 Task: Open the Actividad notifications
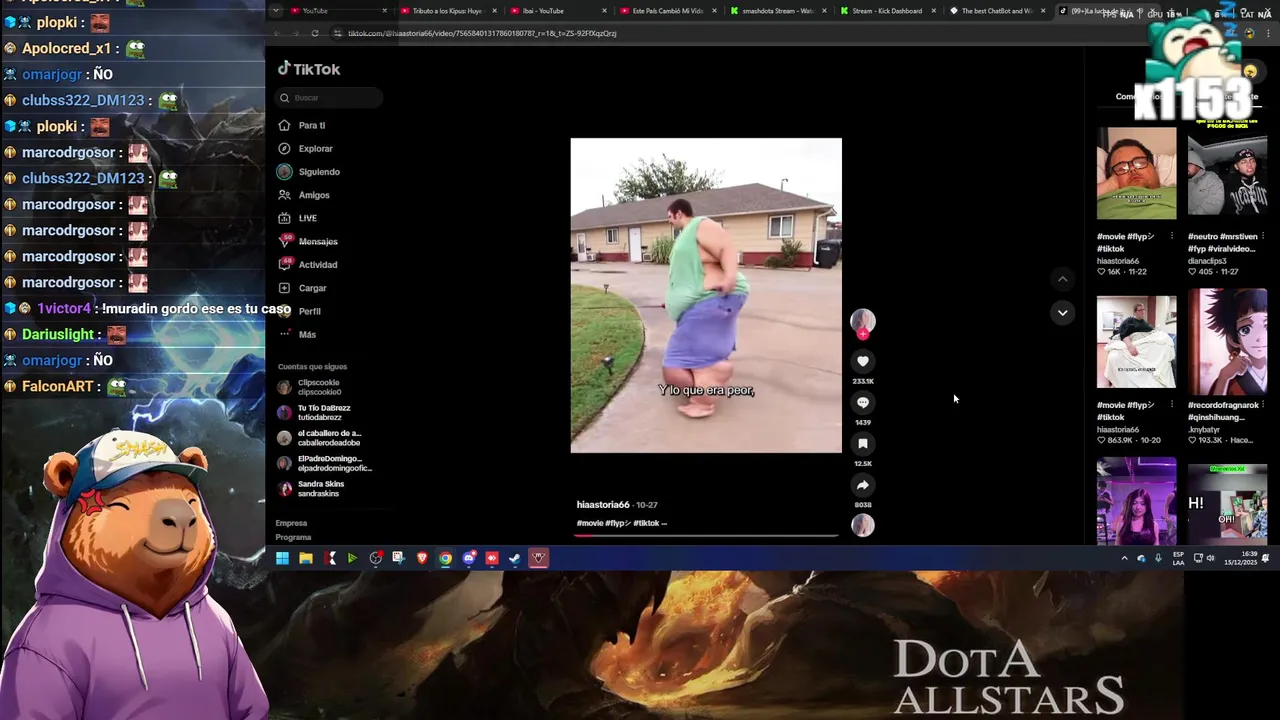pos(308,265)
